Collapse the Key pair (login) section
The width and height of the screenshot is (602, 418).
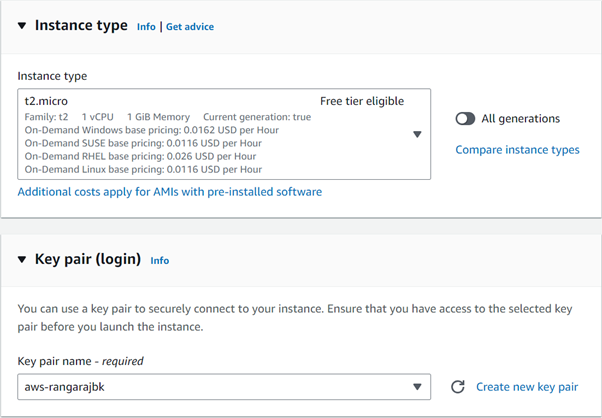[22, 260]
